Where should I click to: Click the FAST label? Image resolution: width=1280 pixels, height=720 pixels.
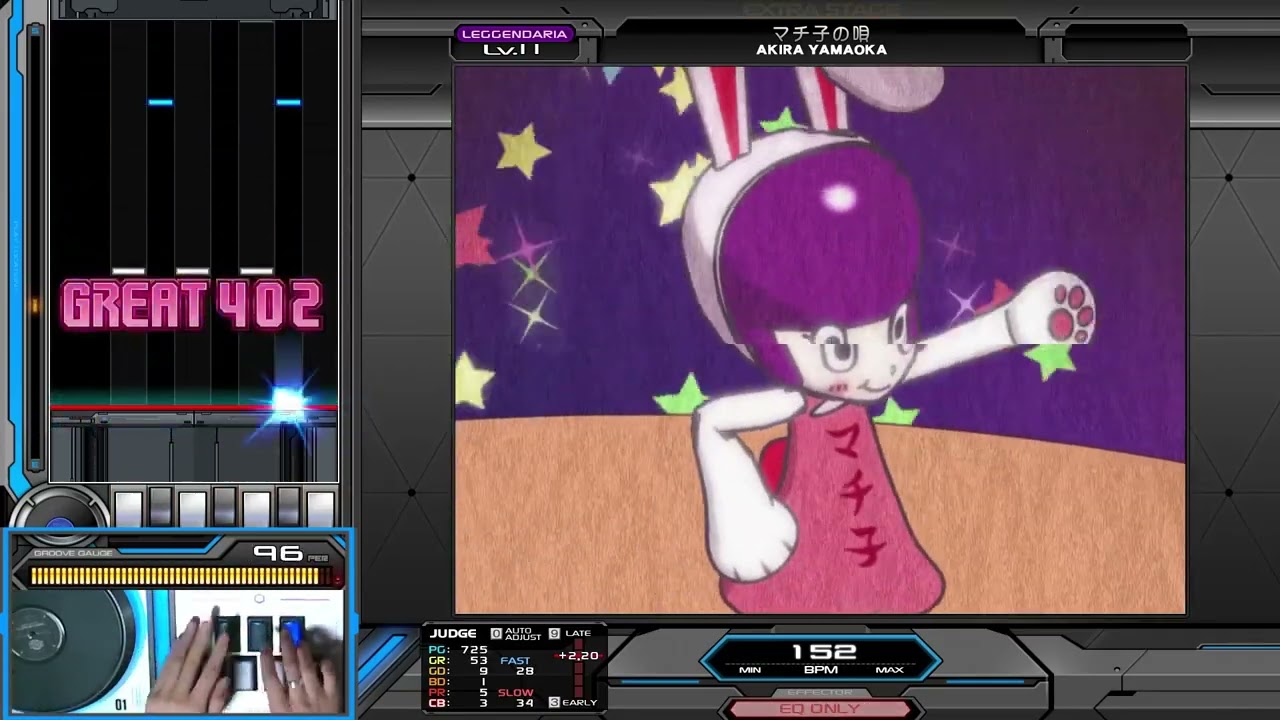(x=515, y=660)
